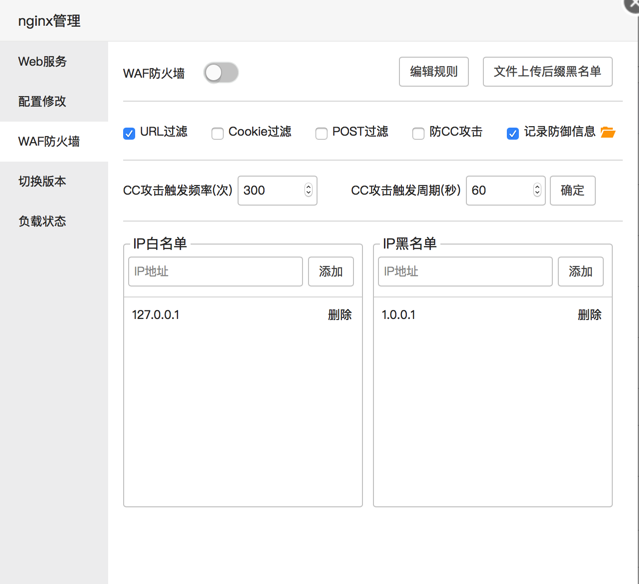Image resolution: width=639 pixels, height=584 pixels.
Task: Click the CC攻击触发周期 spinner arrows
Action: [x=537, y=190]
